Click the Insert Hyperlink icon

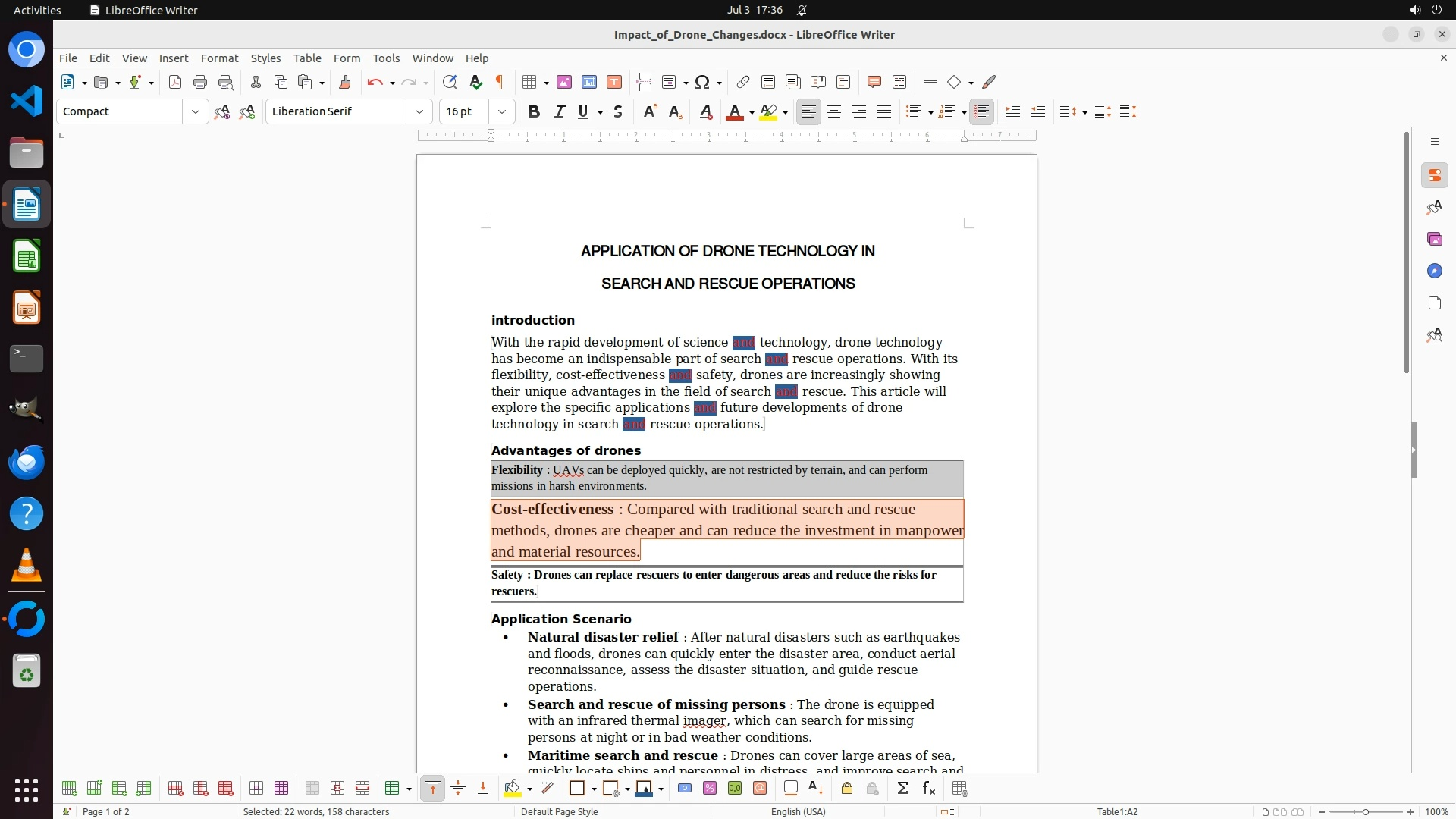click(743, 82)
